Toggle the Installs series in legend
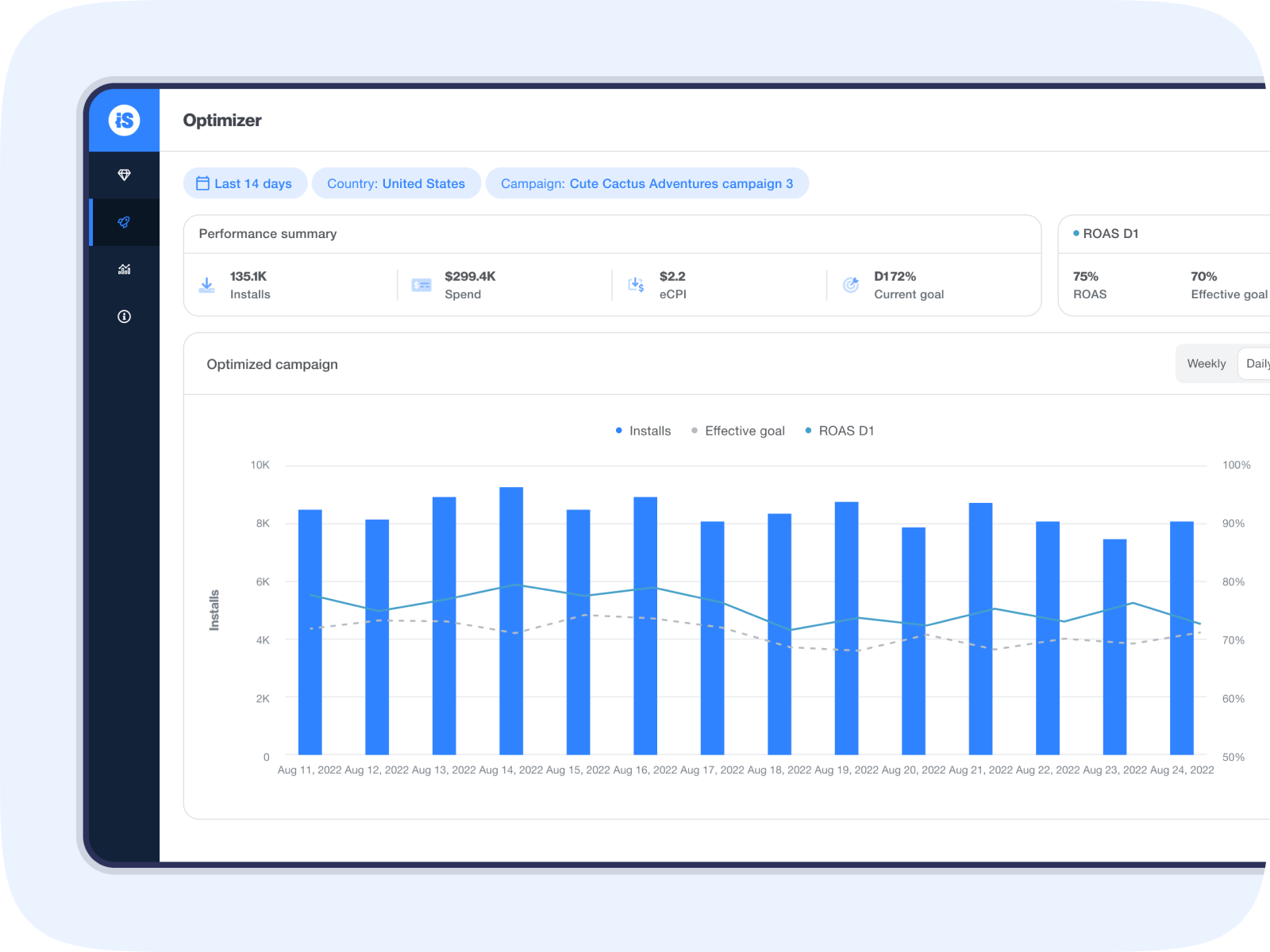 (643, 431)
